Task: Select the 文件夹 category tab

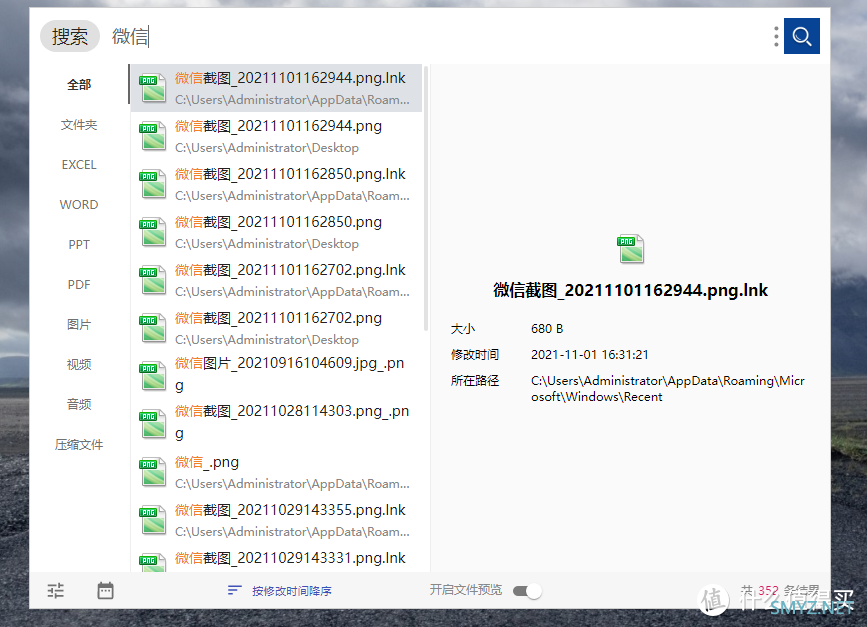Action: click(79, 125)
